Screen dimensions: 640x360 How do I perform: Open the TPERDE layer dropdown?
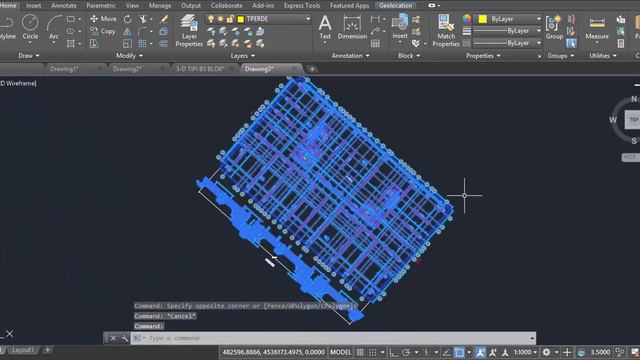click(308, 19)
